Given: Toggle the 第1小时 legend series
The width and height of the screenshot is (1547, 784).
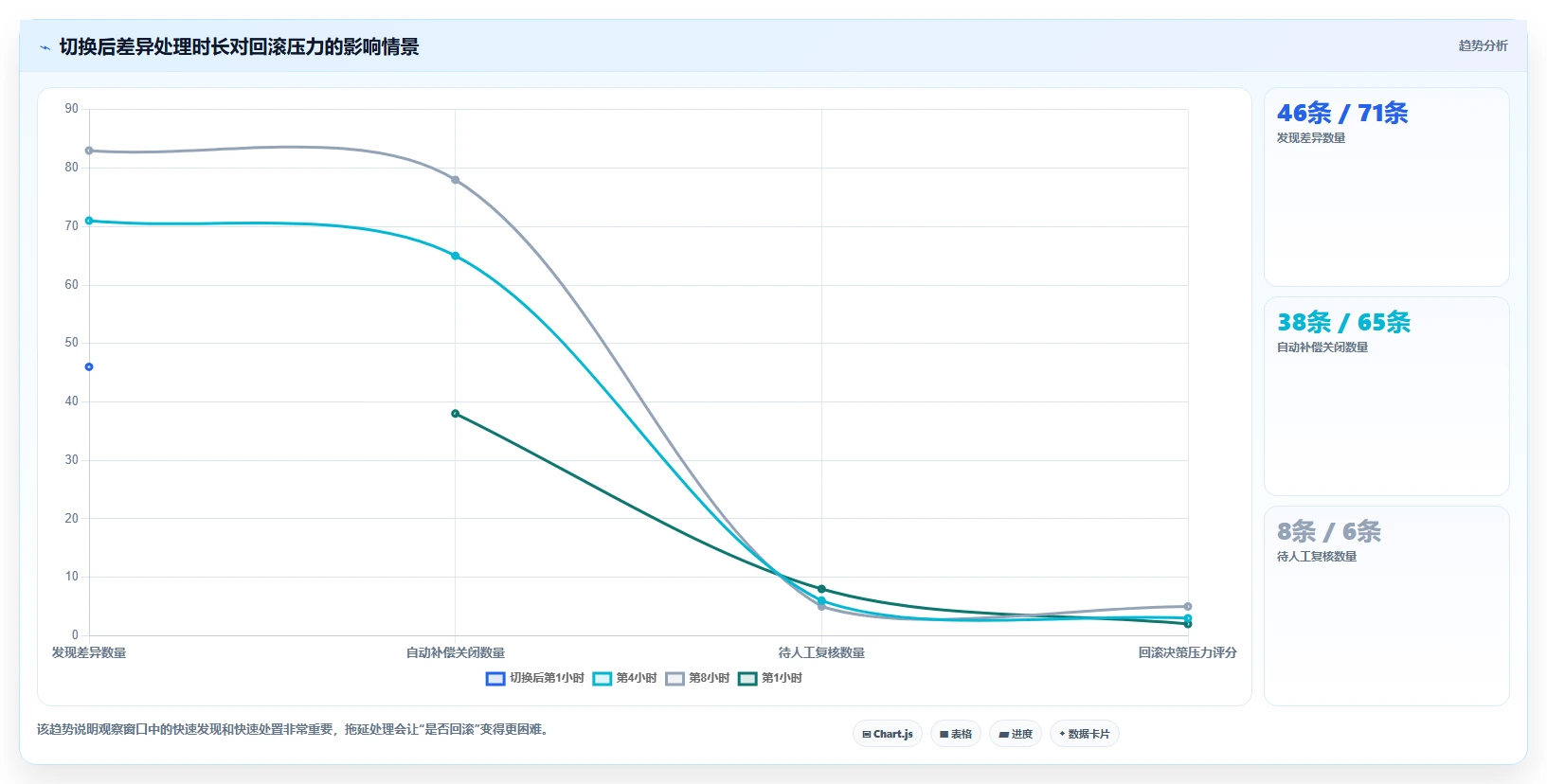Looking at the screenshot, I should coord(770,678).
